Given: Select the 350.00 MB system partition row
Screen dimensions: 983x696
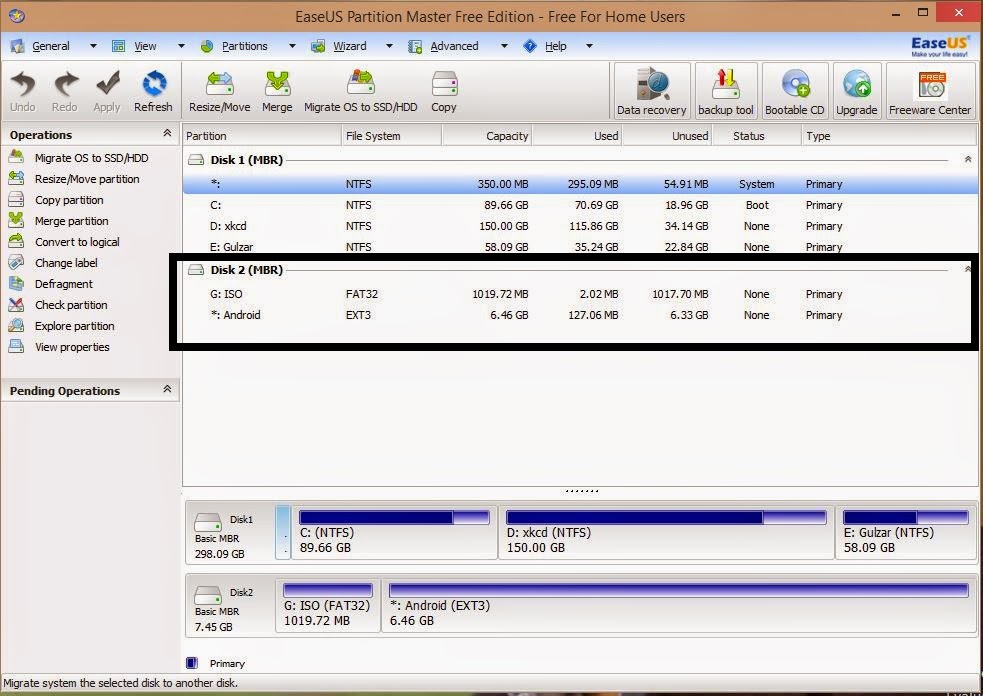Looking at the screenshot, I should (x=580, y=184).
